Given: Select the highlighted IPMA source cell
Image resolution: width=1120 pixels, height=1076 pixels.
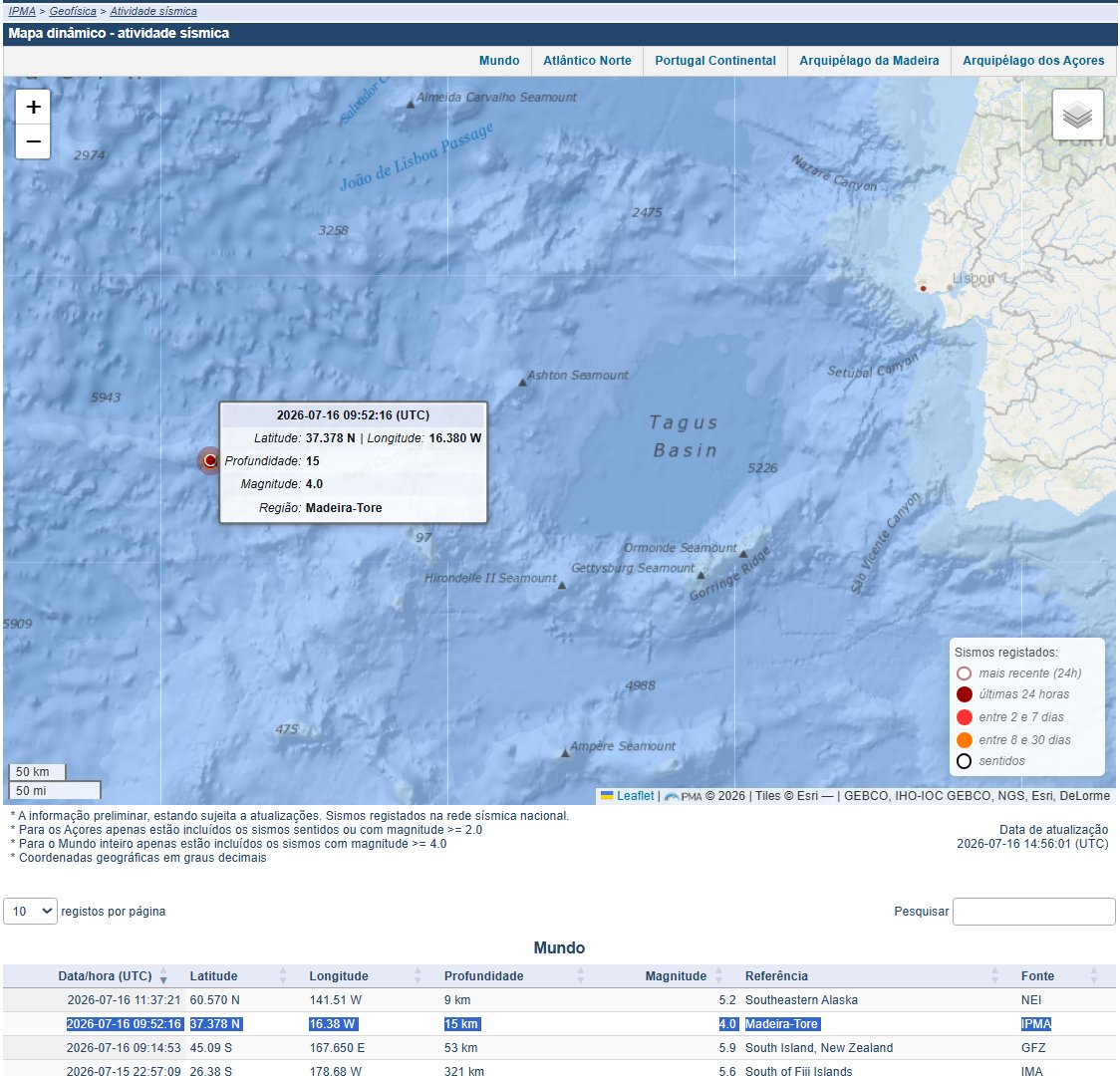Looking at the screenshot, I should pos(1035,1024).
